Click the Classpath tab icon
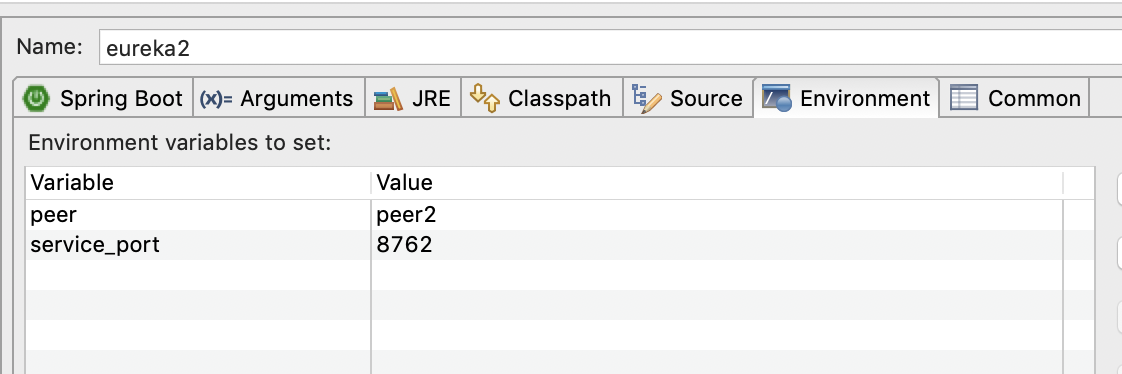1122x374 pixels. (484, 98)
